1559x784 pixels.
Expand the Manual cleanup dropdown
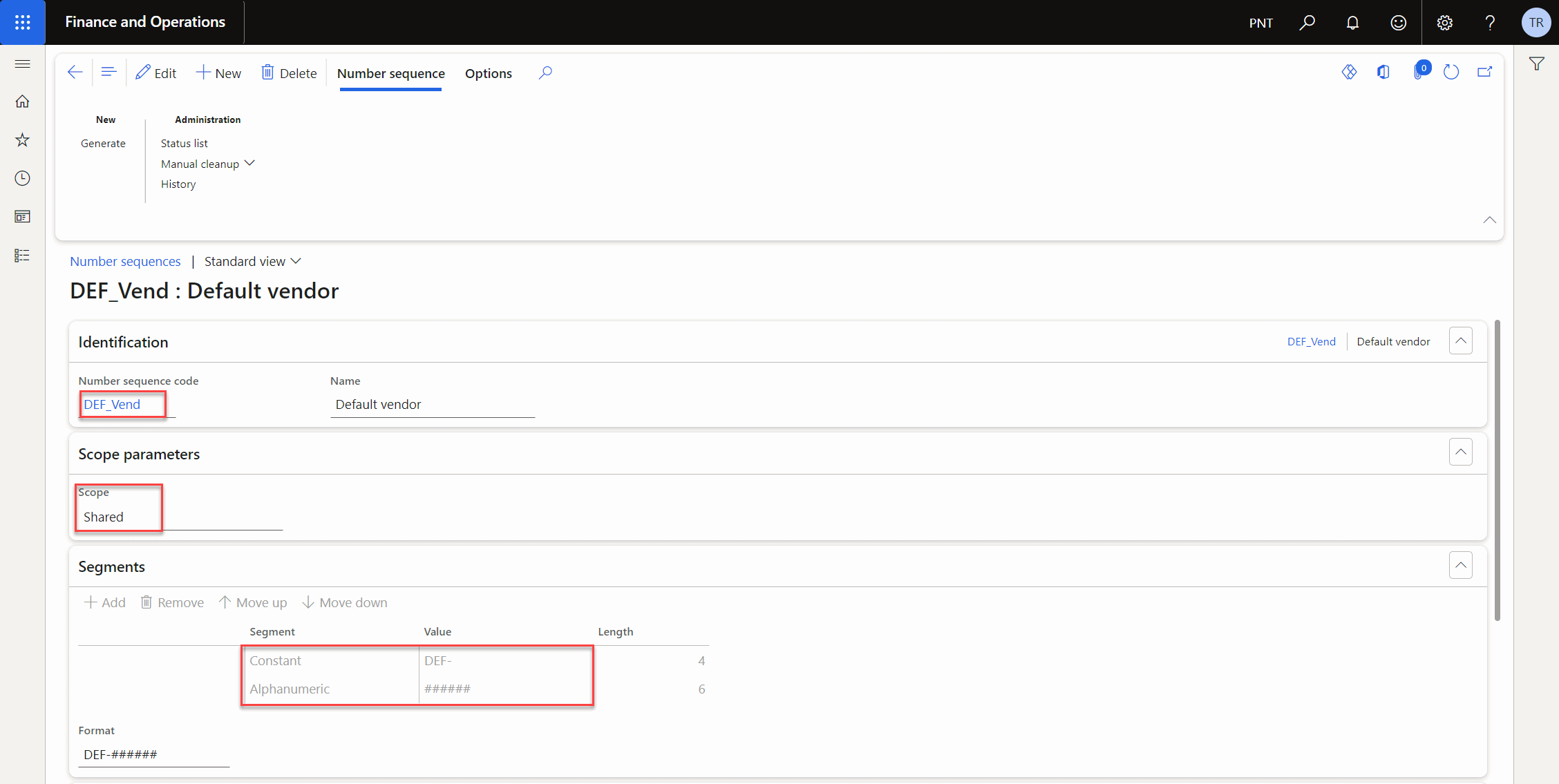click(208, 164)
